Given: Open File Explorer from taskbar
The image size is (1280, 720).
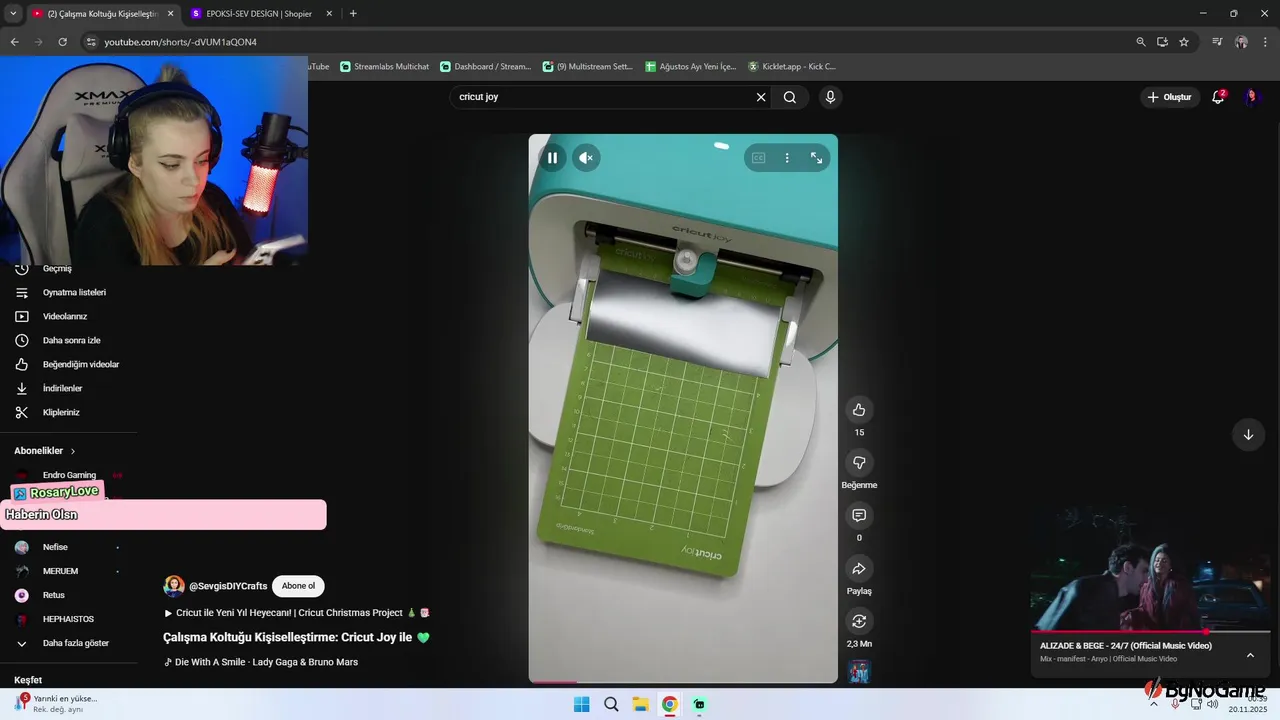Looking at the screenshot, I should click(640, 704).
